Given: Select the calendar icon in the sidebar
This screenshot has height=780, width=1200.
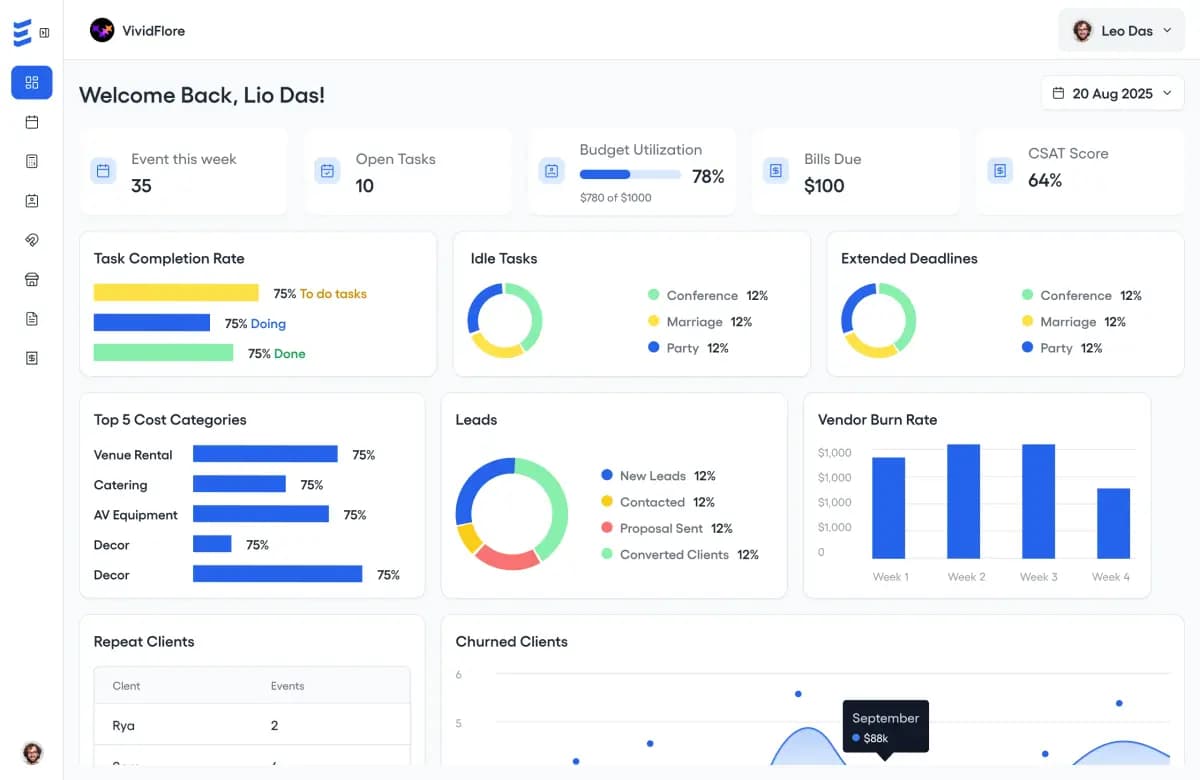Looking at the screenshot, I should 31,122.
